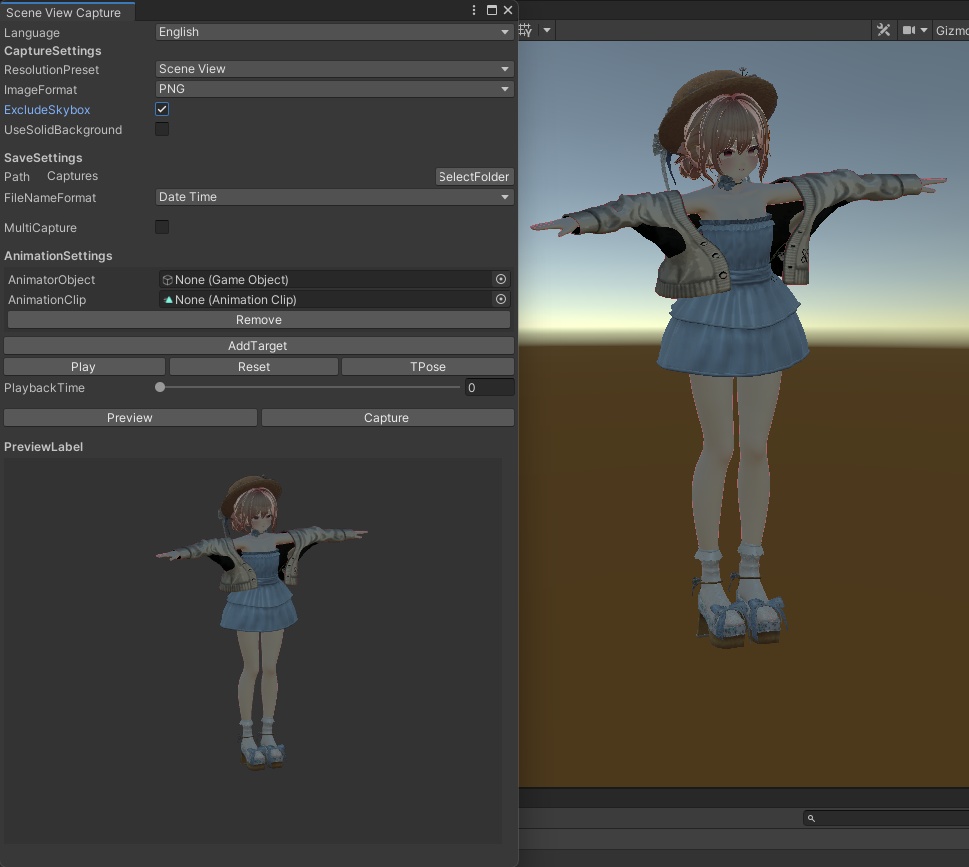The image size is (969, 867).
Task: Open the Language dropdown showing English
Action: tap(334, 31)
